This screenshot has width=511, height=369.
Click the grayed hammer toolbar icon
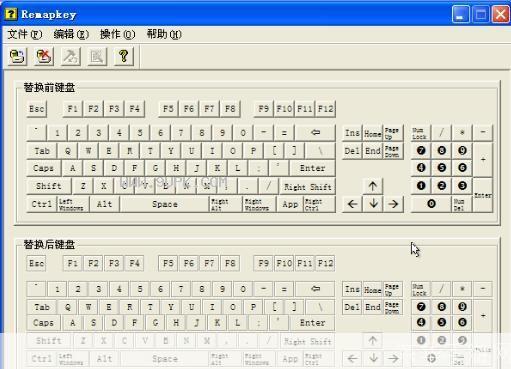click(70, 56)
